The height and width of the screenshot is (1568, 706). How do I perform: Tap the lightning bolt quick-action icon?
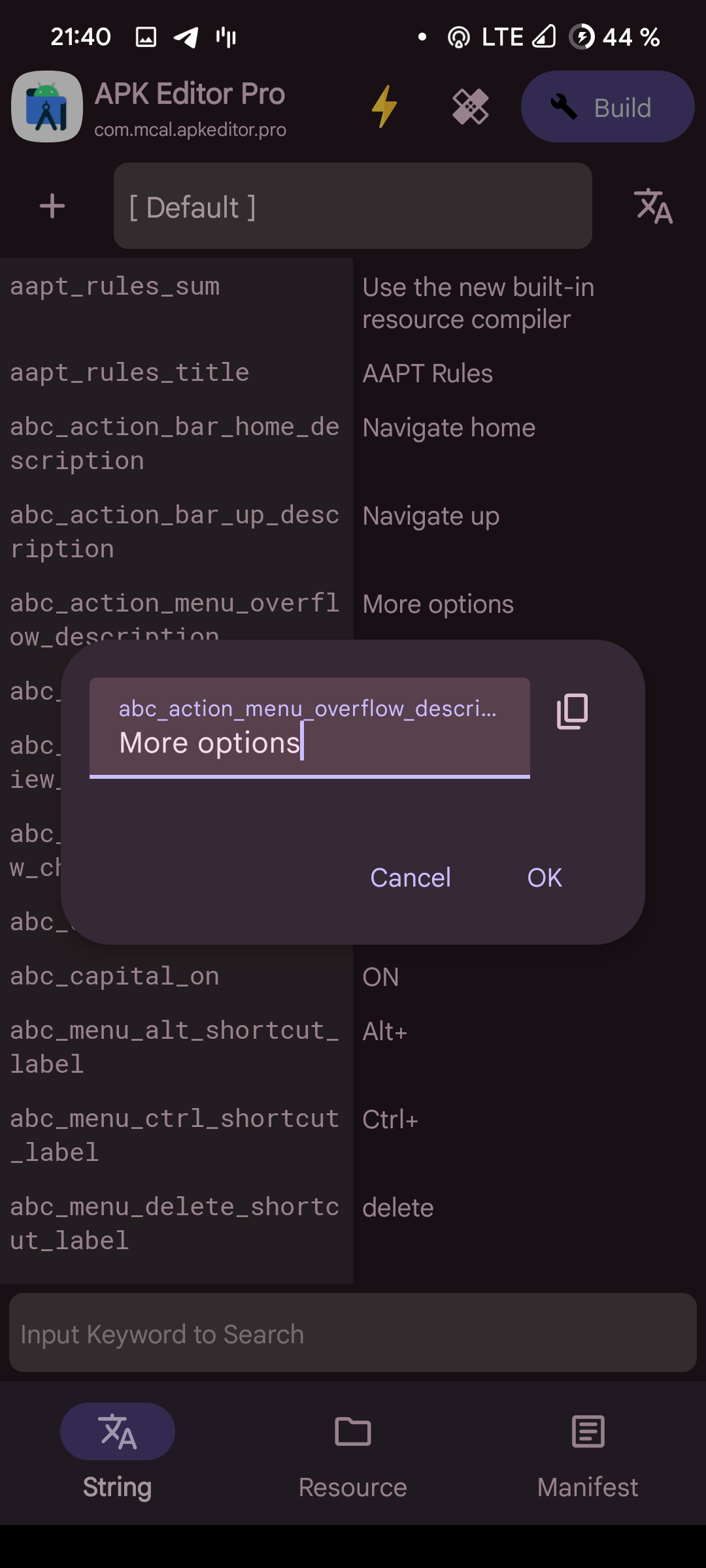pos(384,106)
